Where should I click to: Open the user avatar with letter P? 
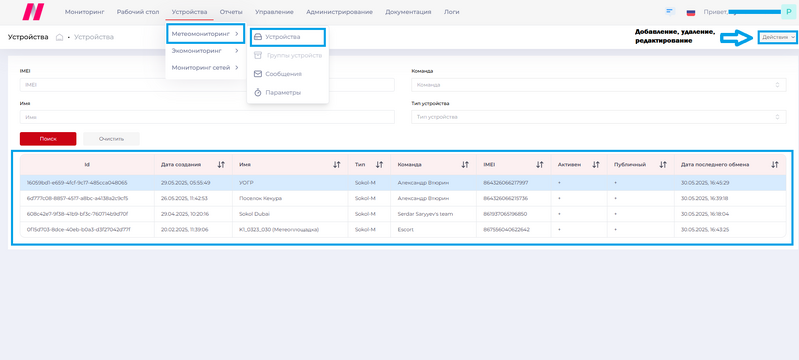click(789, 11)
